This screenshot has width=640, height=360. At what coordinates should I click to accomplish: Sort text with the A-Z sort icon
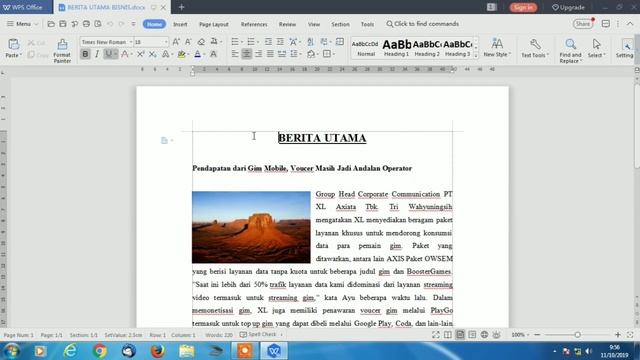[311, 42]
